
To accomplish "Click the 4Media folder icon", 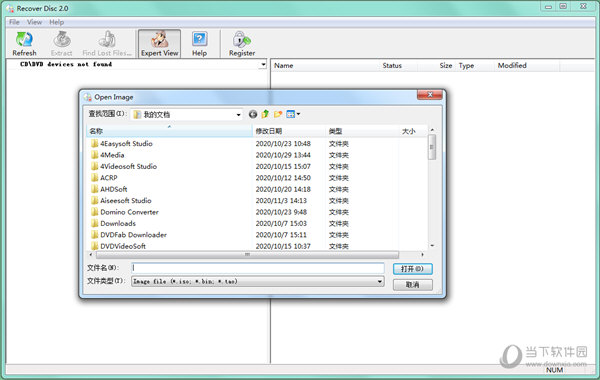I will [95, 155].
